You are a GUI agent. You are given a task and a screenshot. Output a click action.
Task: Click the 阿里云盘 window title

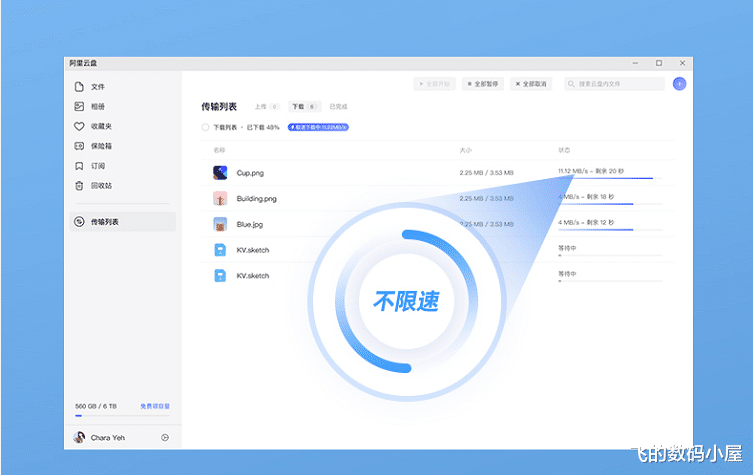tap(83, 63)
